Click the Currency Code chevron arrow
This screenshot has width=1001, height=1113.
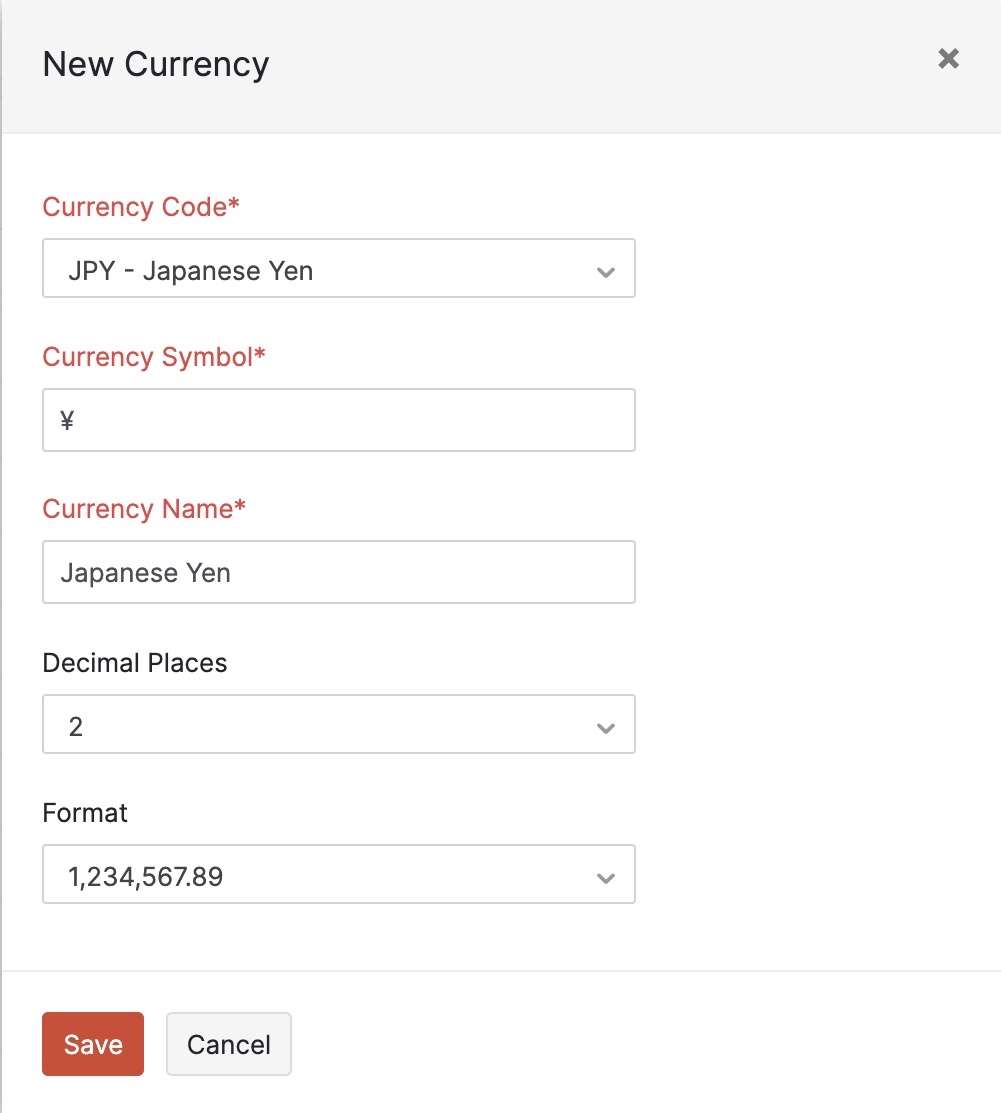(x=605, y=269)
